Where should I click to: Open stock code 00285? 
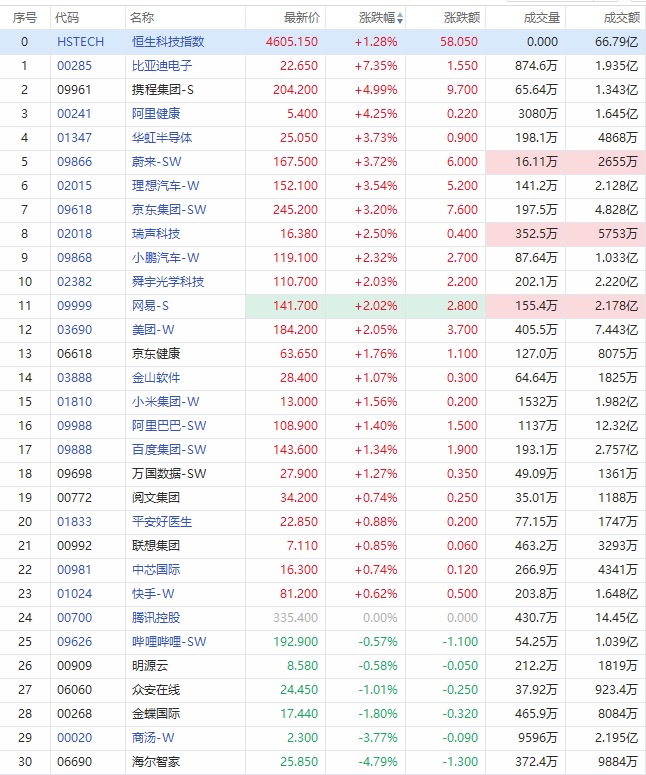[x=75, y=66]
